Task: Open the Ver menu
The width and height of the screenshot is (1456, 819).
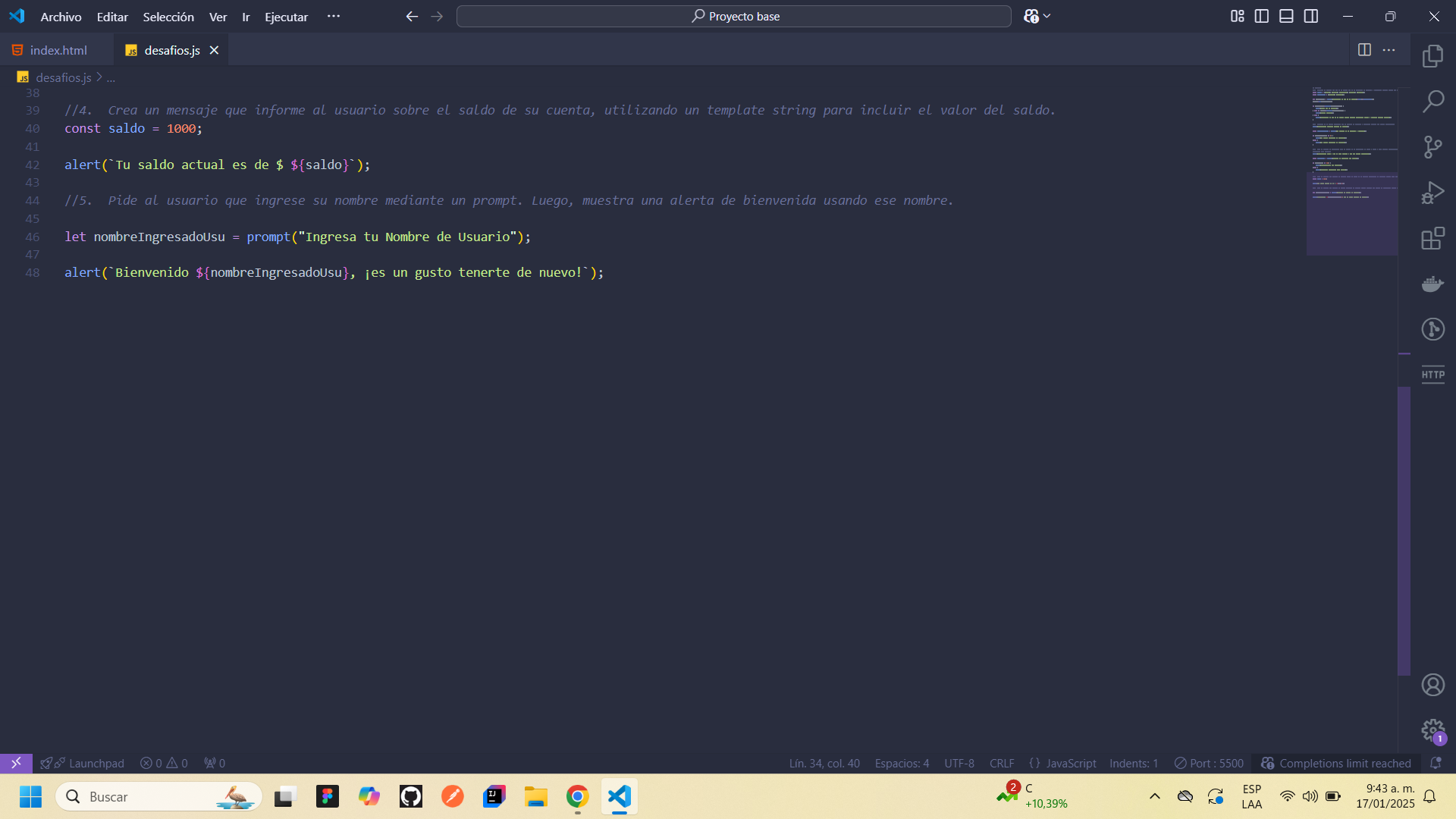Action: click(218, 17)
